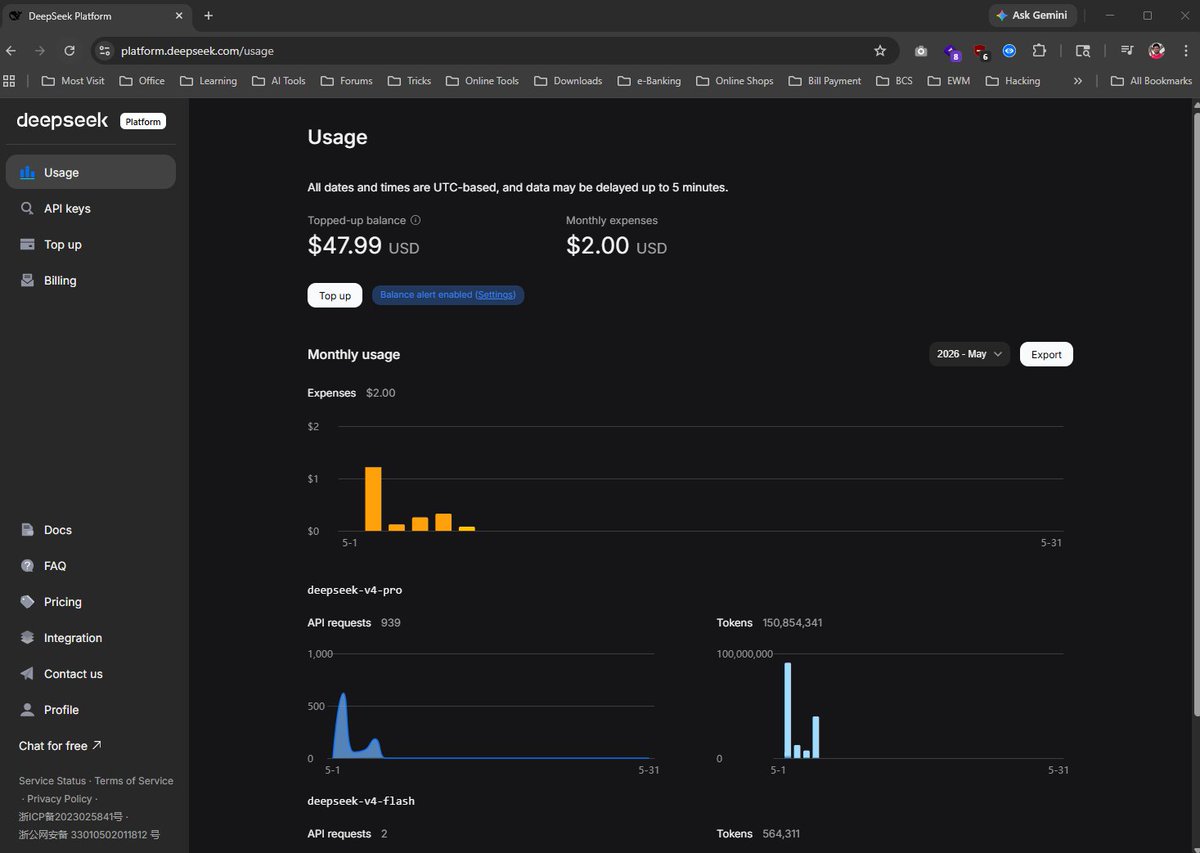Click the 浙ICP备2023025841号 footer link
This screenshot has height=853, width=1200.
[x=71, y=817]
